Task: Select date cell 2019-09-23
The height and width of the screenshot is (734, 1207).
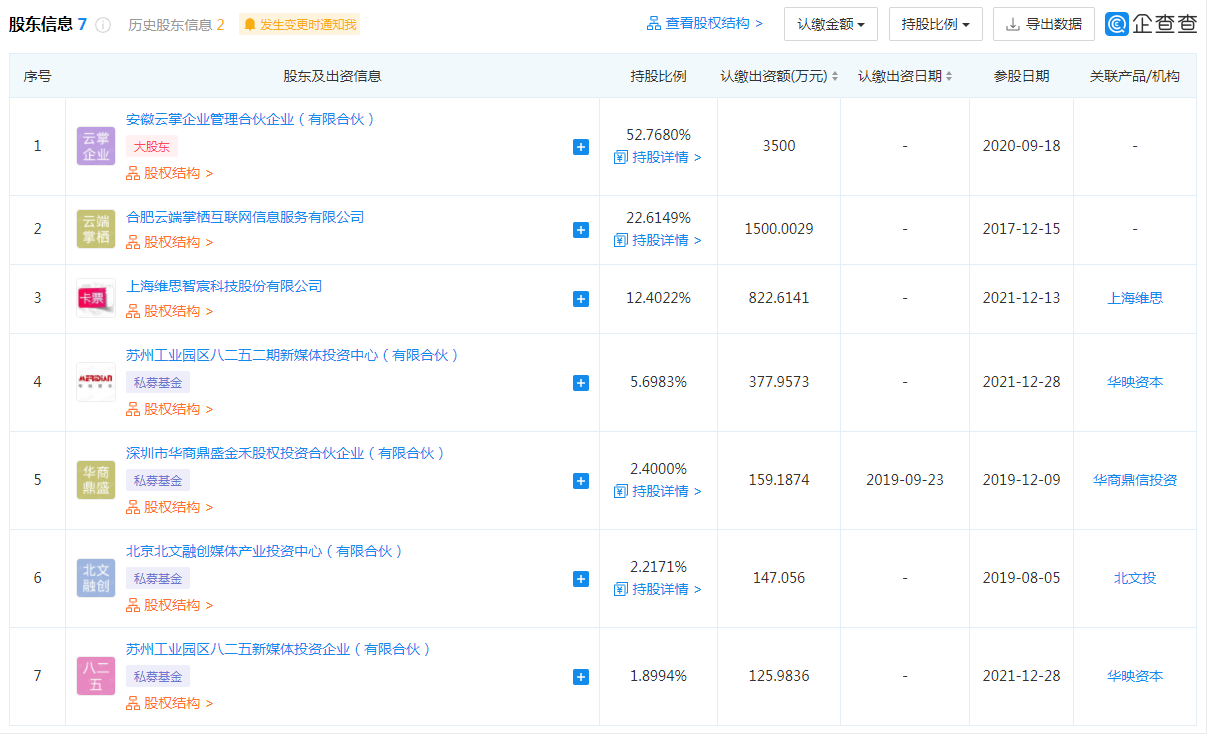Action: (x=905, y=480)
